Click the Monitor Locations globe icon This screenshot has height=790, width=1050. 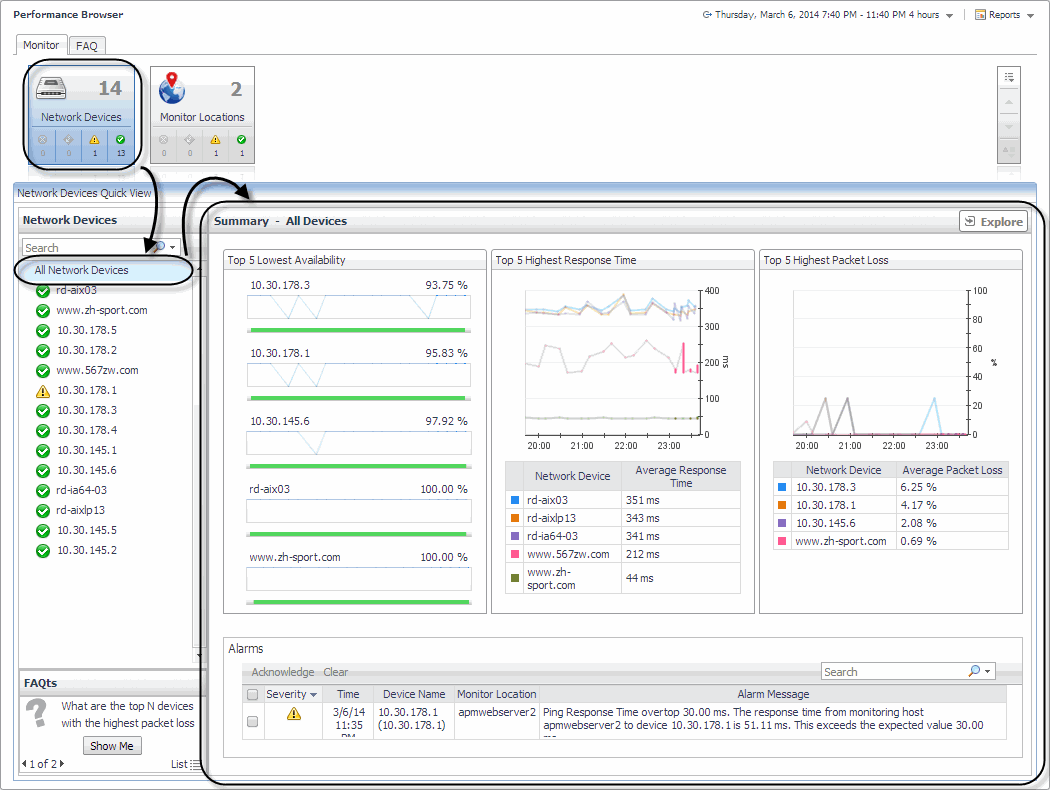[x=172, y=88]
